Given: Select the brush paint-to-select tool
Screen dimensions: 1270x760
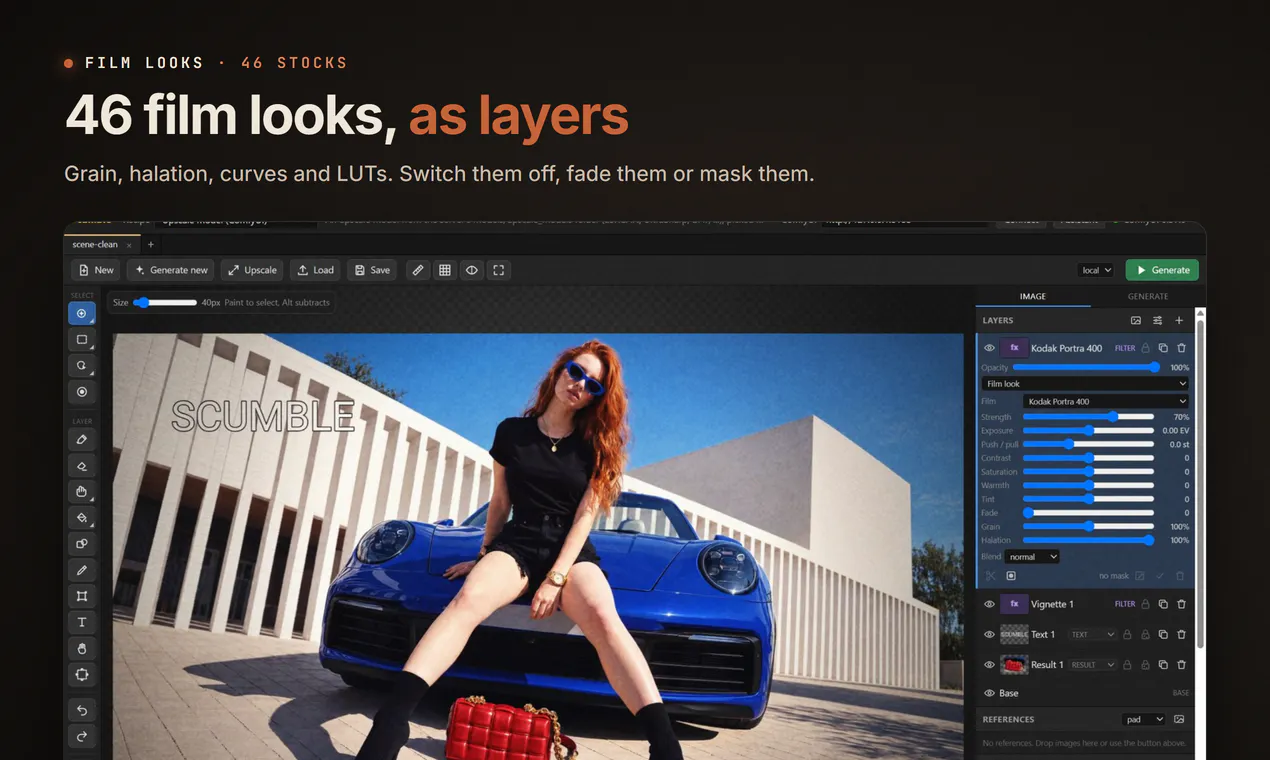Looking at the screenshot, I should [82, 313].
